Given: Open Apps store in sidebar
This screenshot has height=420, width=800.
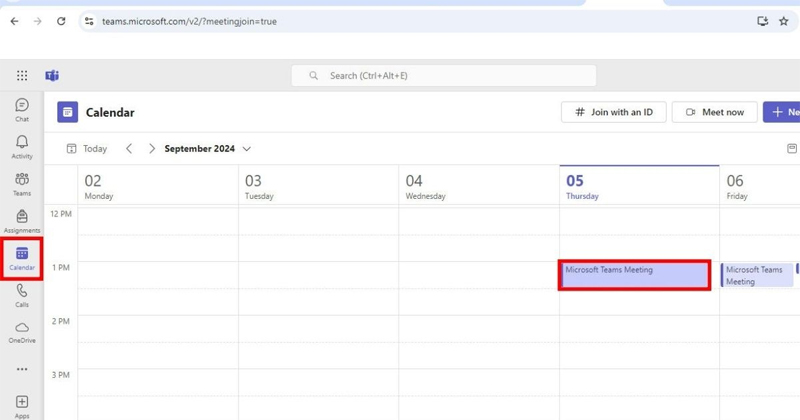Looking at the screenshot, I should pyautogui.click(x=22, y=407).
